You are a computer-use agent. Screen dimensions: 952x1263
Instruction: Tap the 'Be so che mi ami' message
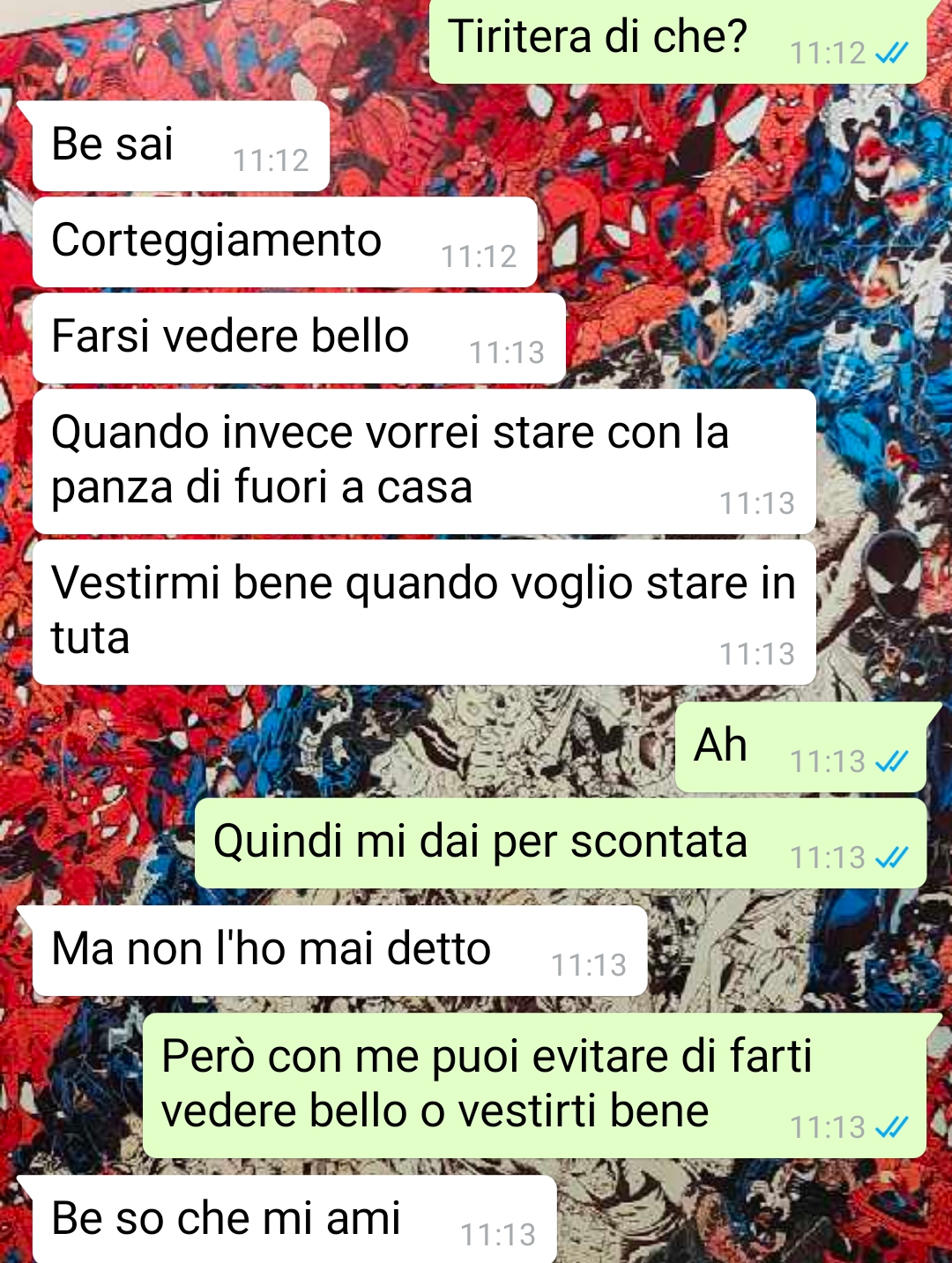tap(294, 1219)
